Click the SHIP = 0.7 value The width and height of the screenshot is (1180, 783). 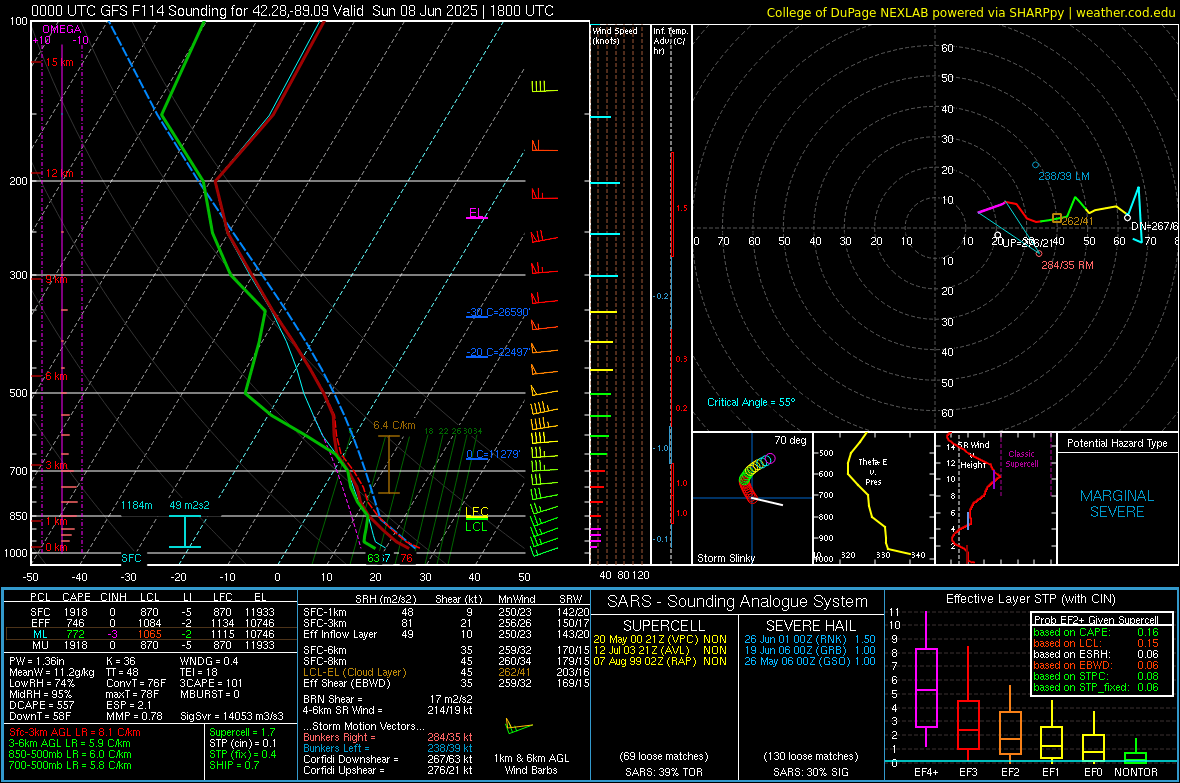[234, 765]
